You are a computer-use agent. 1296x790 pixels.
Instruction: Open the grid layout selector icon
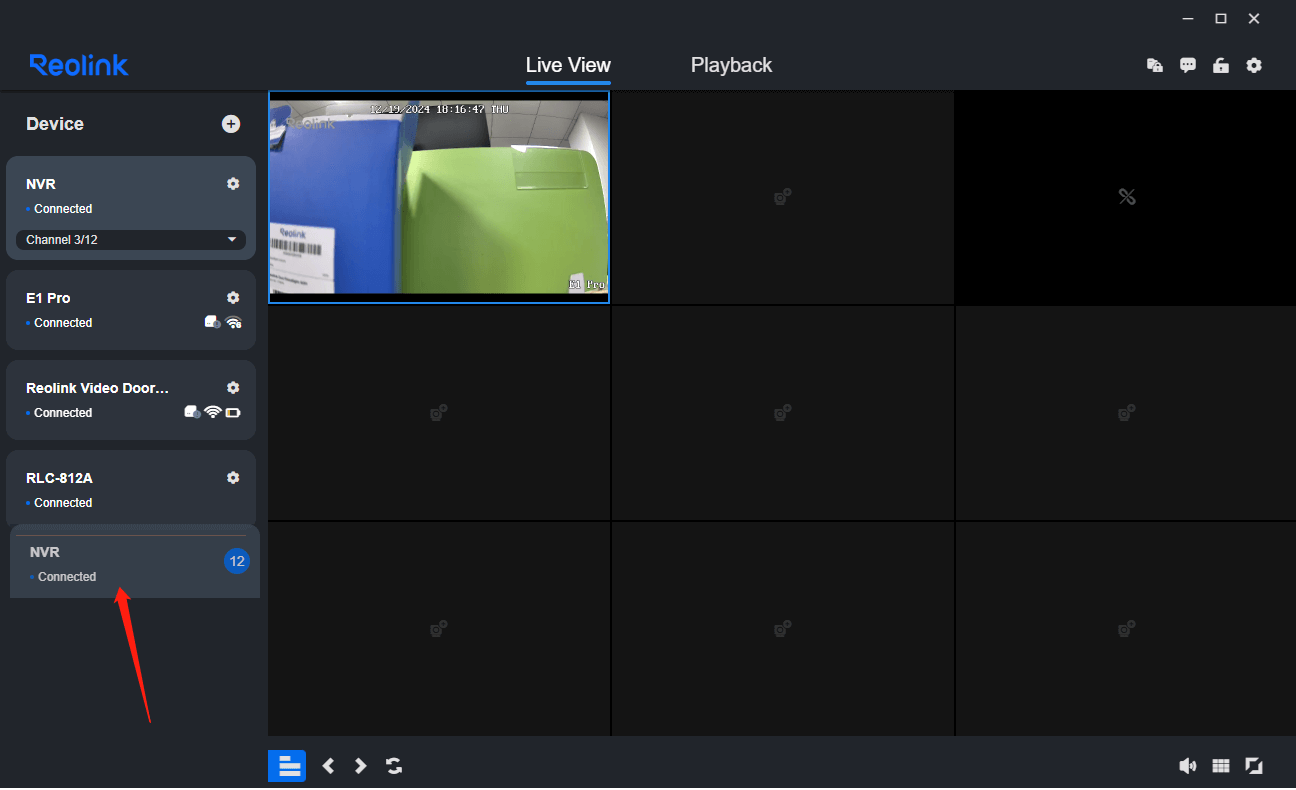(1221, 766)
